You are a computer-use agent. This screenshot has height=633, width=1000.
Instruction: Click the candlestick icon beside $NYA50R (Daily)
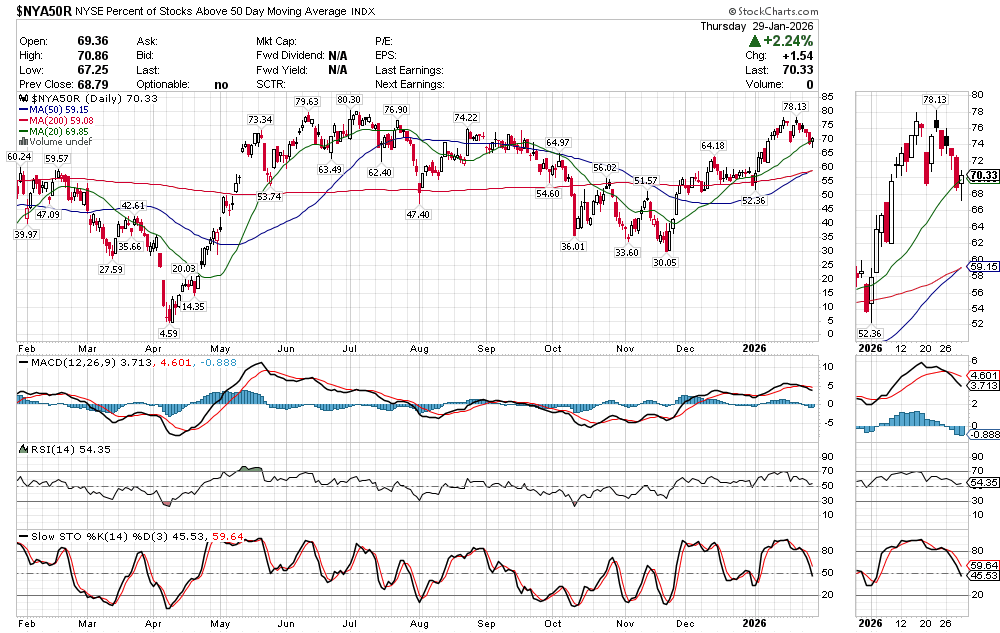[23, 99]
